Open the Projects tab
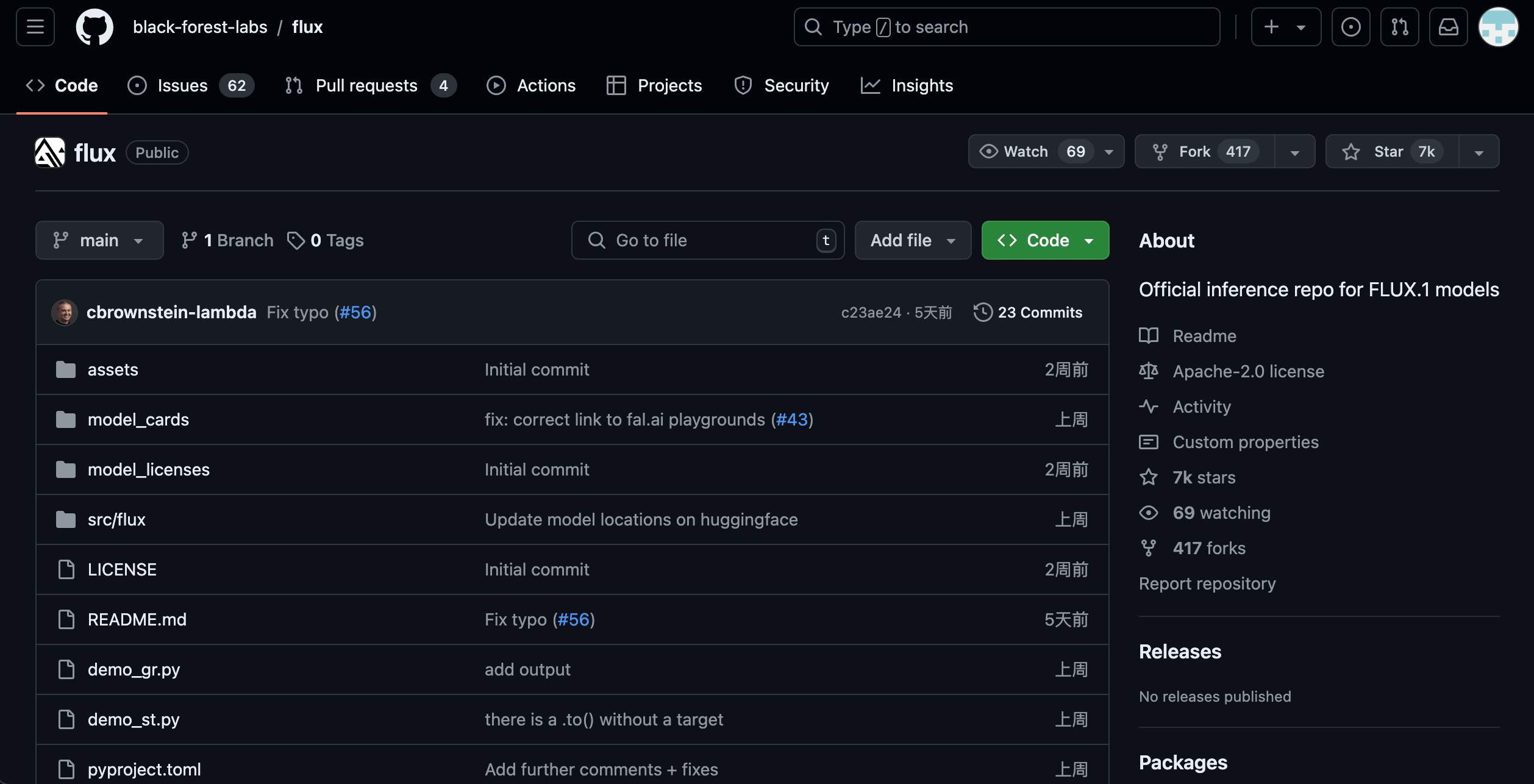The height and width of the screenshot is (784, 1534). (x=654, y=85)
